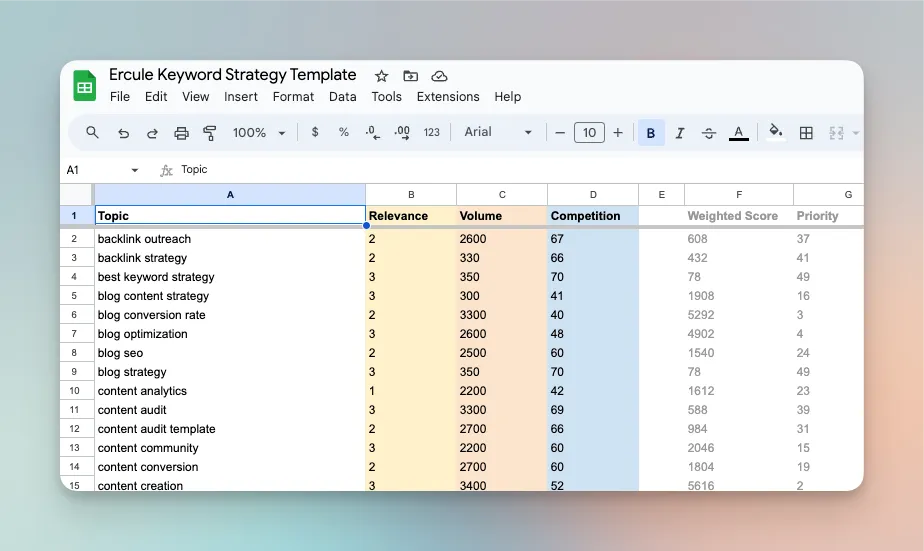Click the format as currency button
Image resolution: width=924 pixels, height=551 pixels.
click(x=315, y=133)
